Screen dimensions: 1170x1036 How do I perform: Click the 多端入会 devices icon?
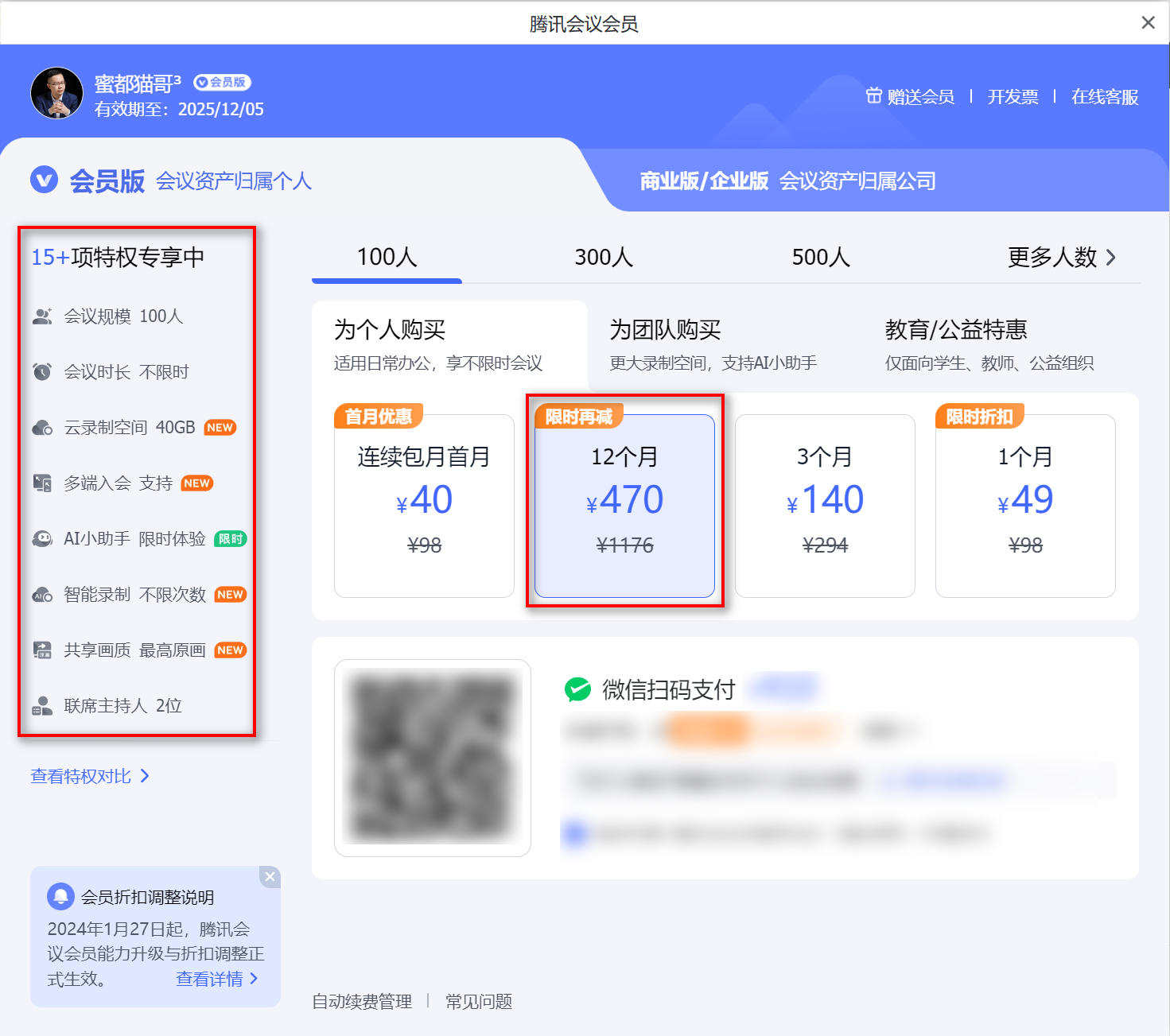point(42,483)
